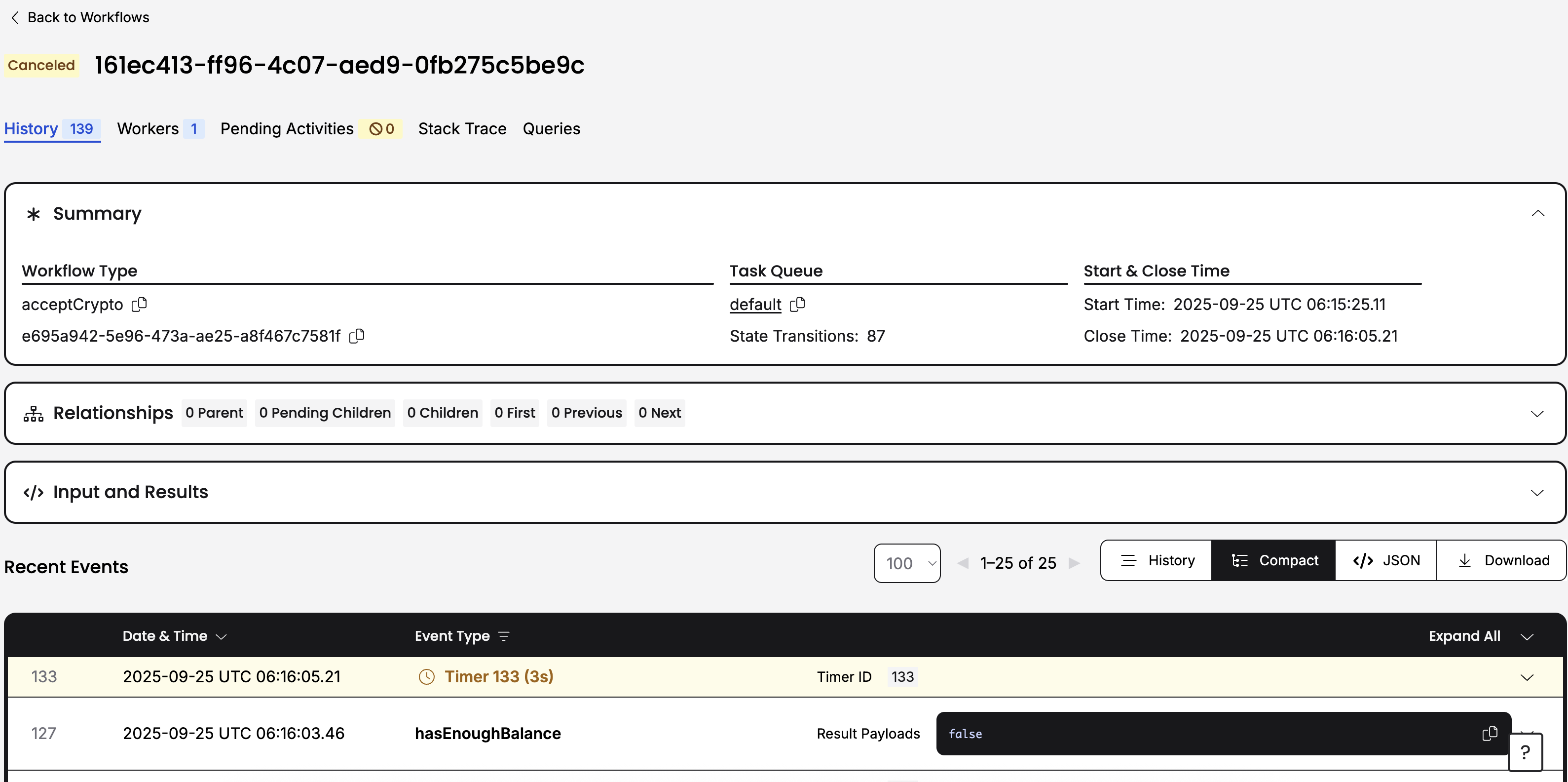Image resolution: width=1568 pixels, height=782 pixels.
Task: Copy the false result payload
Action: coord(1490,733)
